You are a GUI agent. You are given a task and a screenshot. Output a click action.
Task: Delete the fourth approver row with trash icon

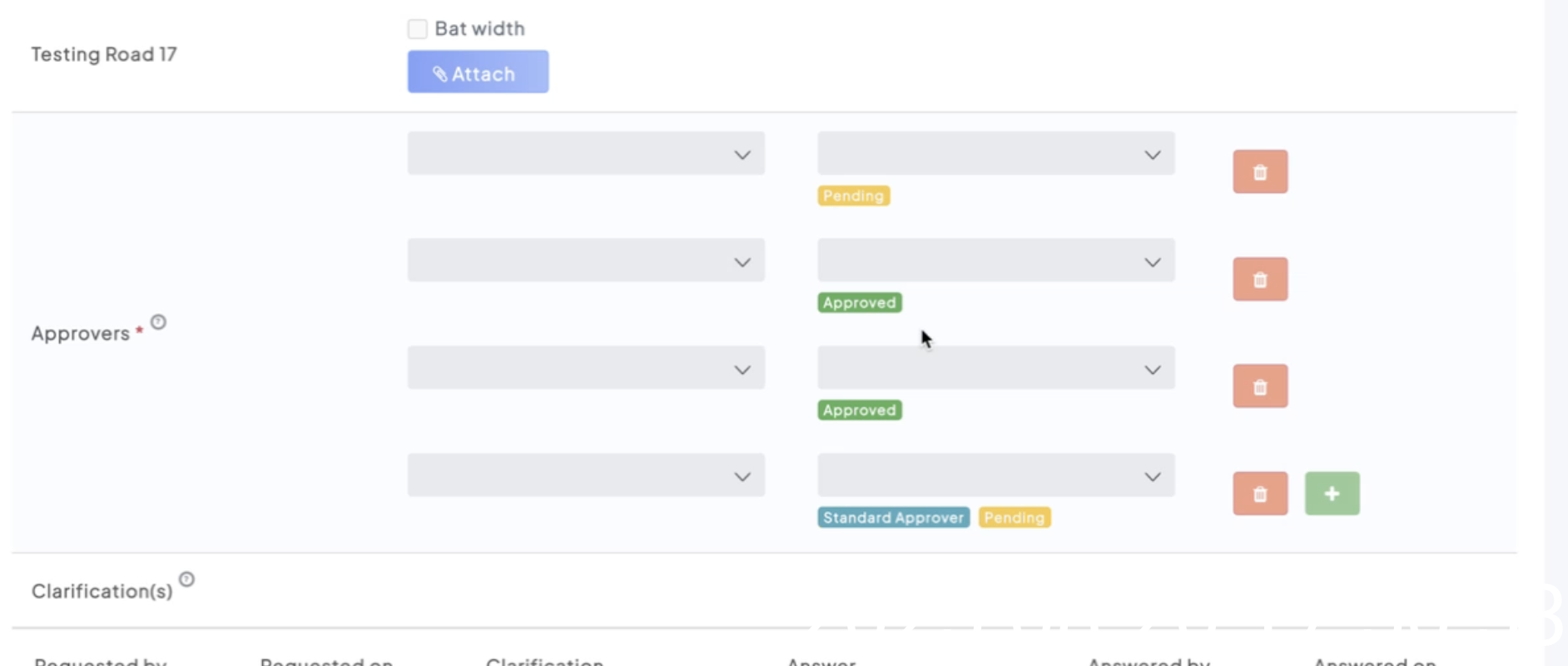1259,494
